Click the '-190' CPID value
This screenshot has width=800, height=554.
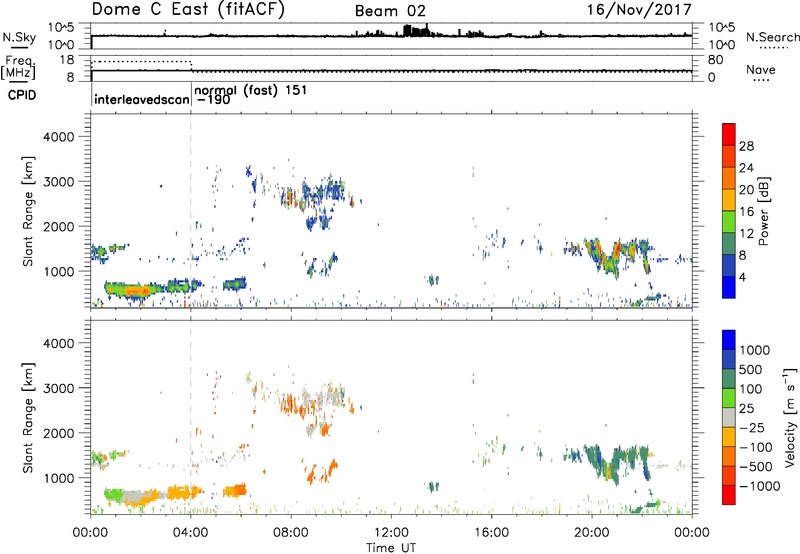pyautogui.click(x=213, y=99)
